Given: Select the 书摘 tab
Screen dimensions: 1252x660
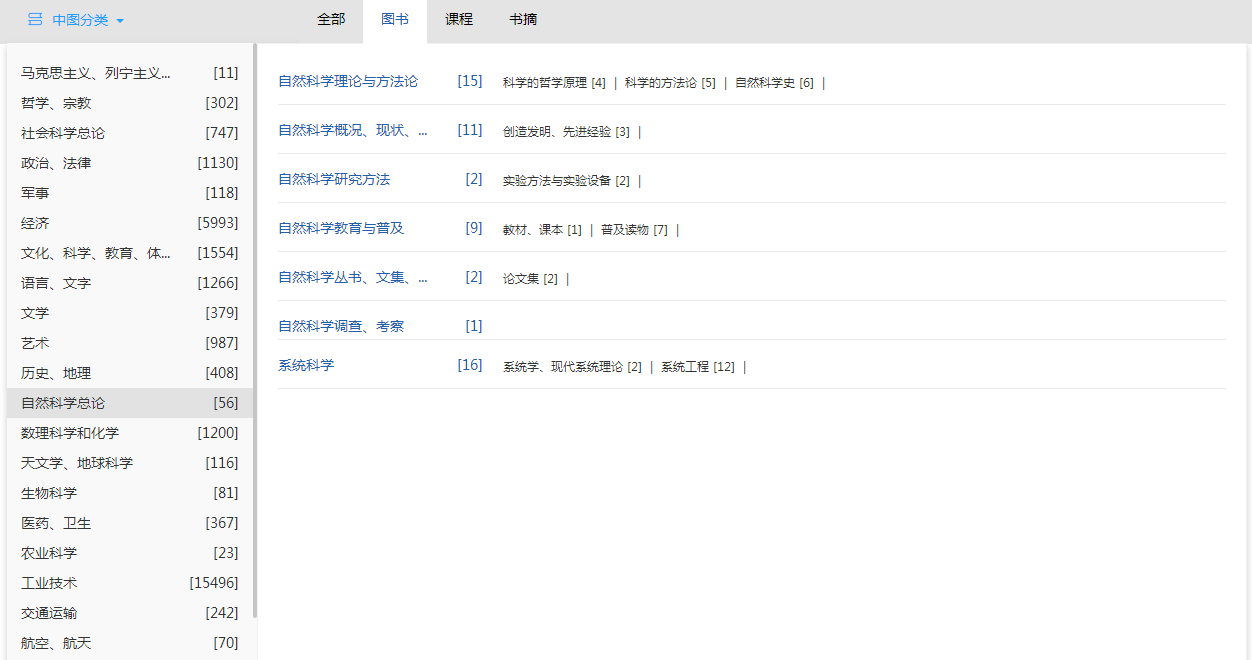Looking at the screenshot, I should [523, 20].
